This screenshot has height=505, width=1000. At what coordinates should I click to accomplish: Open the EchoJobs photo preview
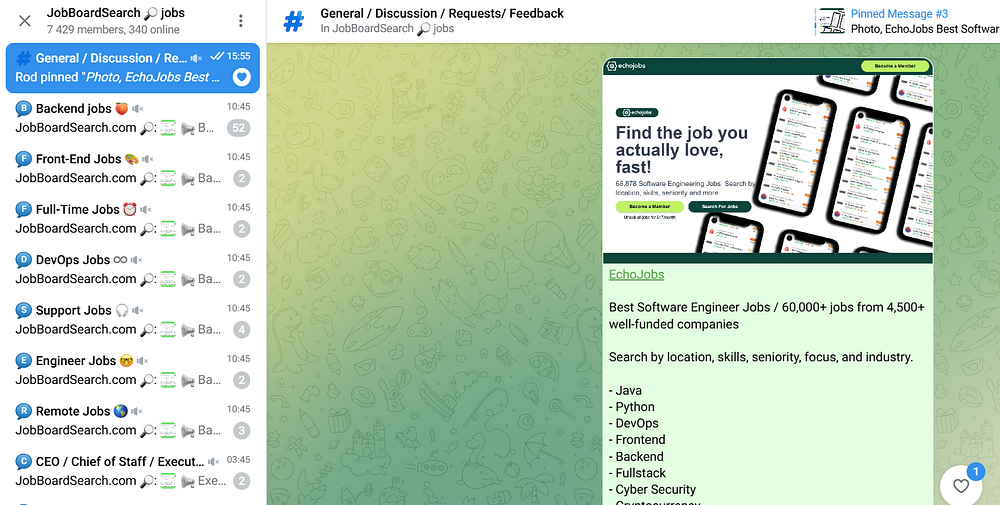768,161
